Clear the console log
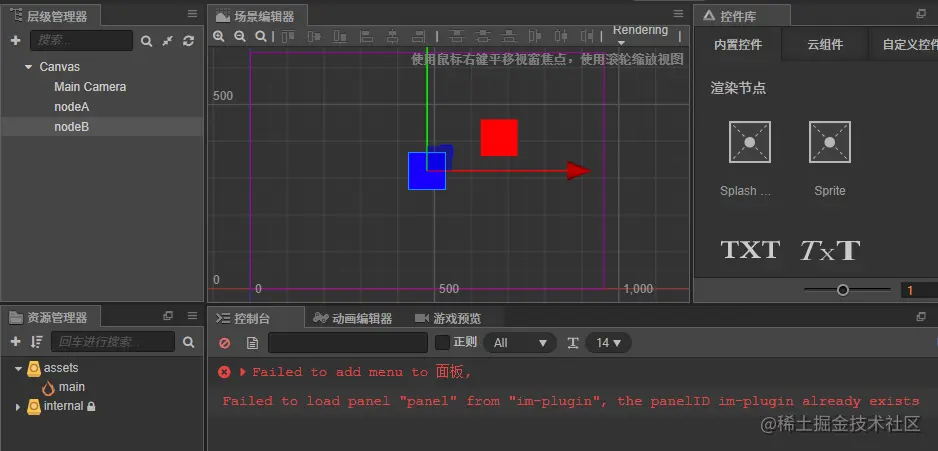 pos(225,343)
